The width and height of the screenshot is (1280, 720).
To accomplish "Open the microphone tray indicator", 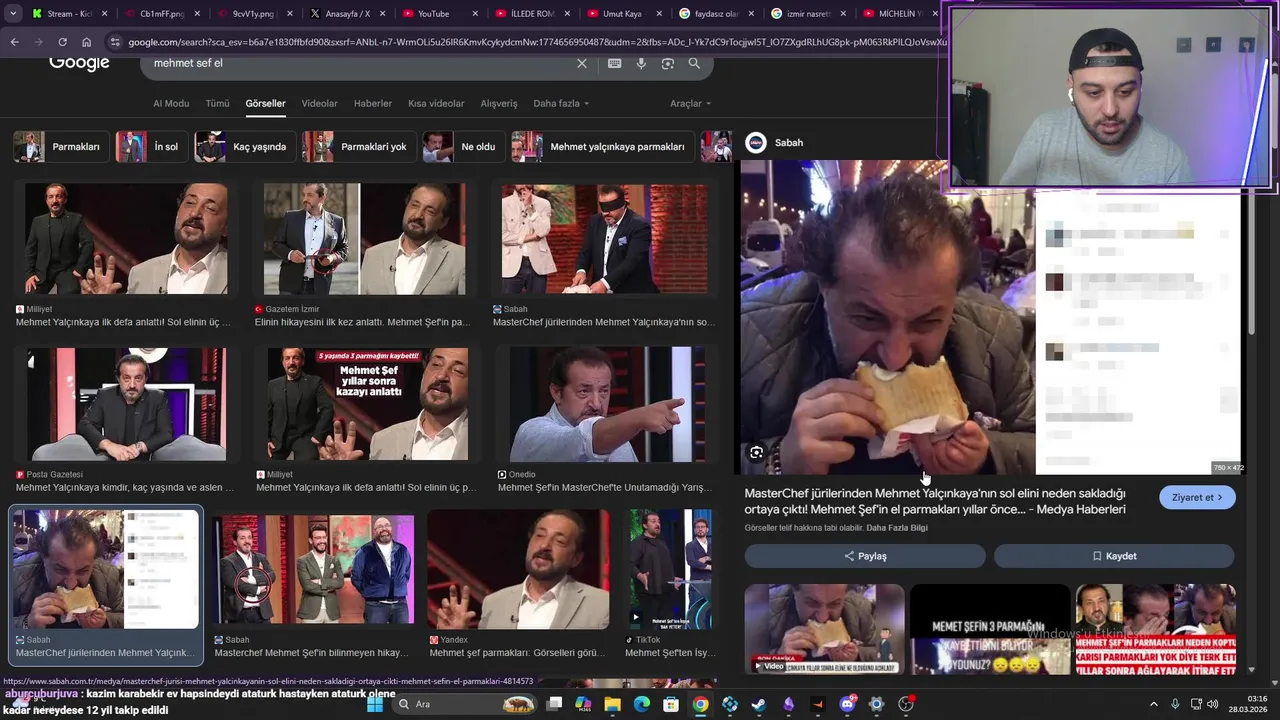I will (1175, 704).
